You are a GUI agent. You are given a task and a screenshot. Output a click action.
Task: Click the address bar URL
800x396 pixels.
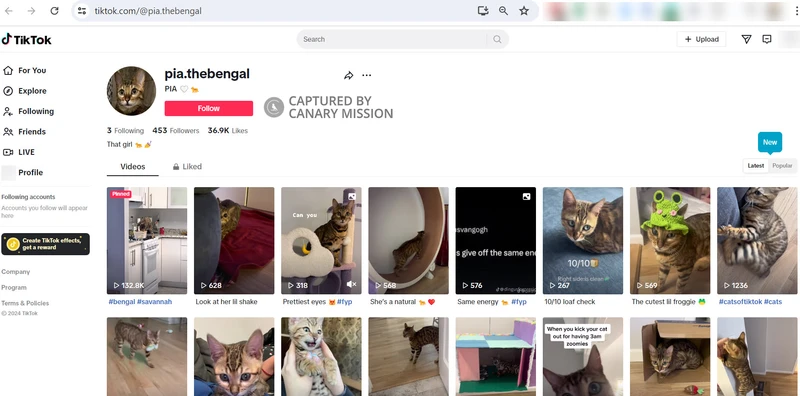[148, 11]
